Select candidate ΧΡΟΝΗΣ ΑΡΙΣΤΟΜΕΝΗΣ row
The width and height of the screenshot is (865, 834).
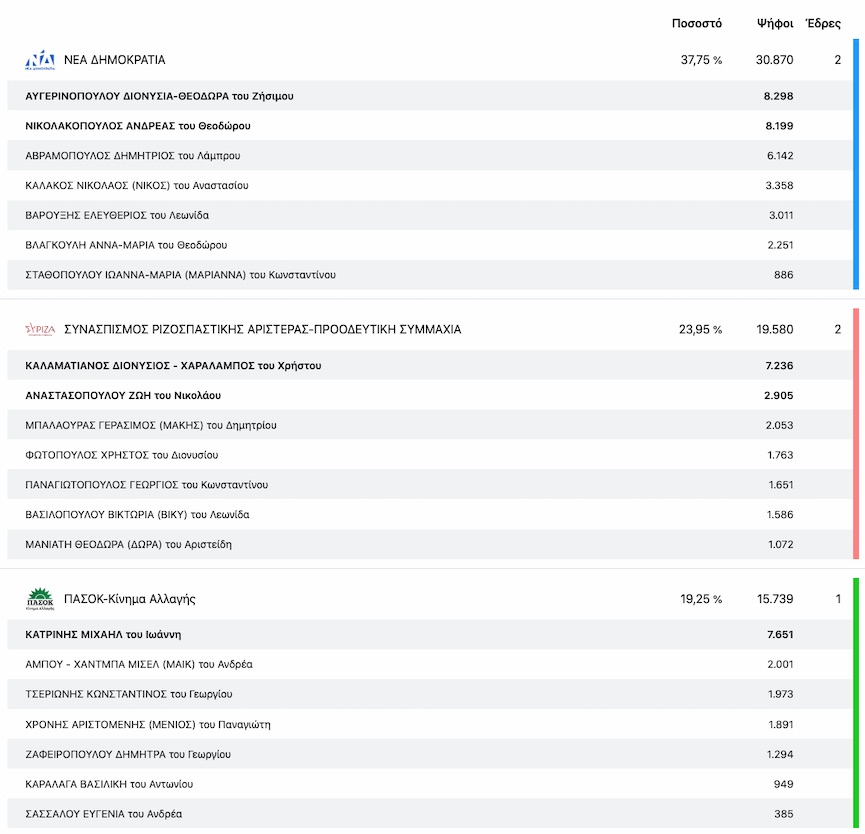[x=430, y=724]
